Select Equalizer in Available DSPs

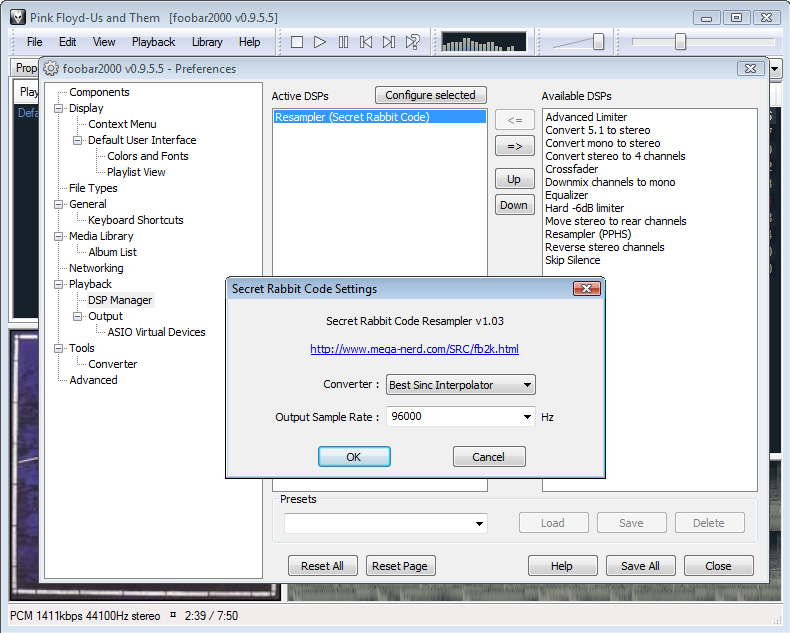click(566, 196)
